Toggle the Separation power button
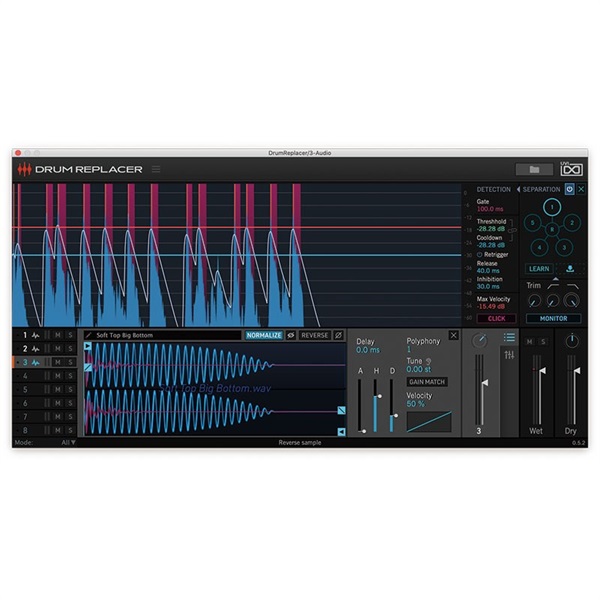Screen dimensions: 600x600 pos(569,189)
